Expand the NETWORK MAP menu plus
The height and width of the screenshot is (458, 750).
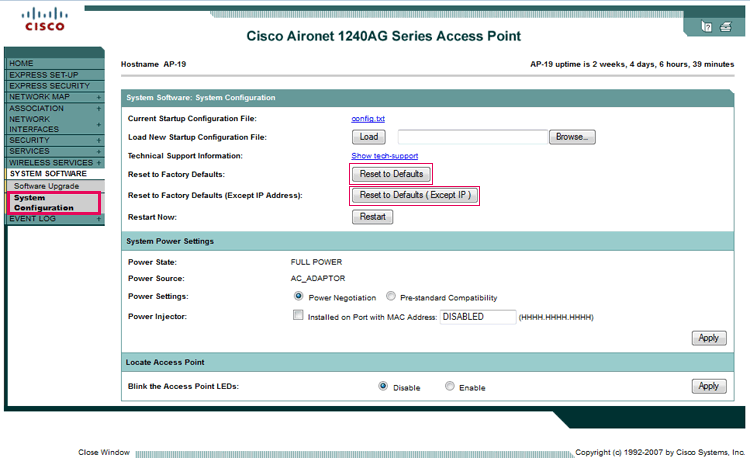[x=99, y=97]
